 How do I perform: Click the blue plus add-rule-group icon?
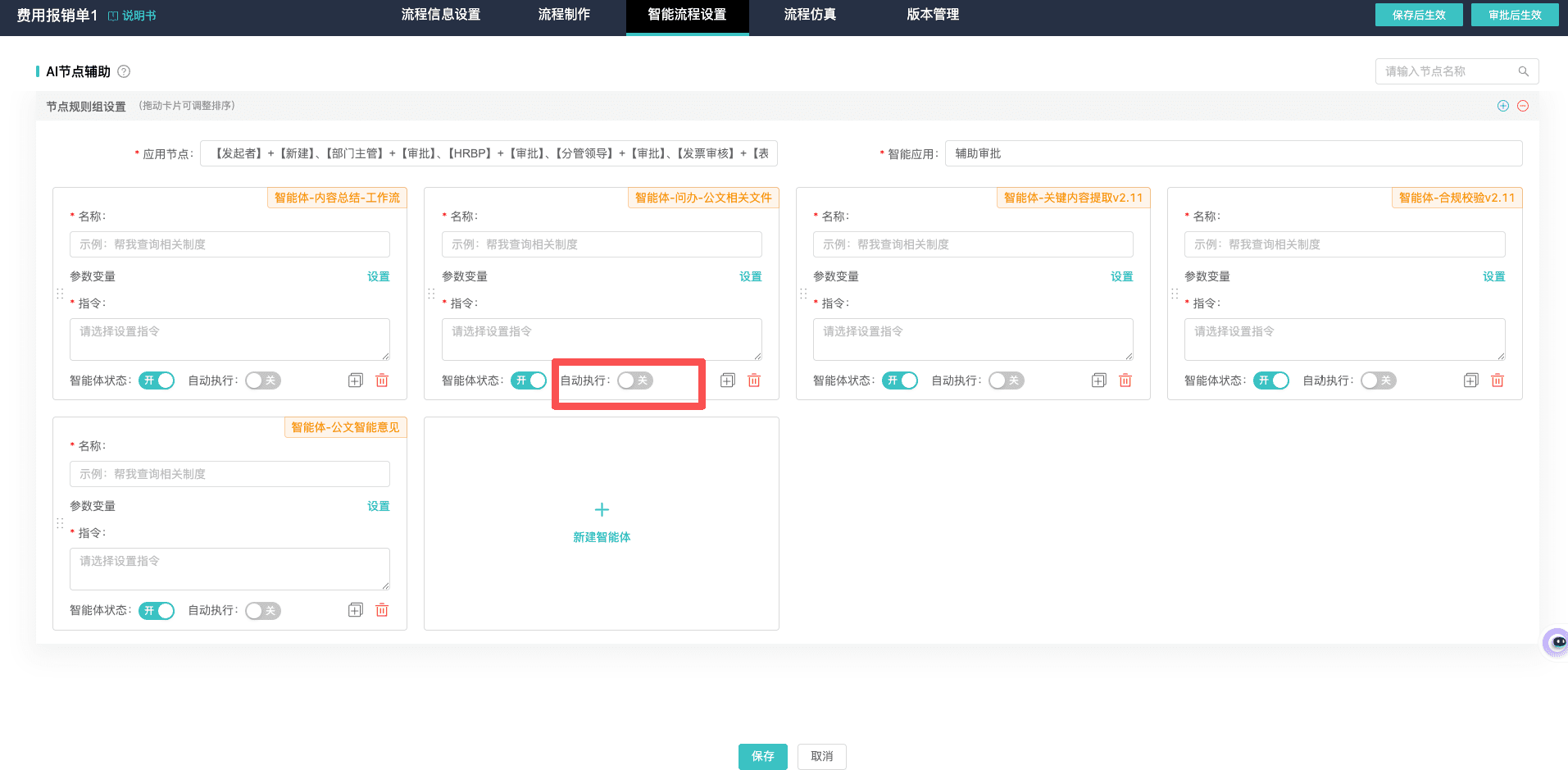[1503, 106]
